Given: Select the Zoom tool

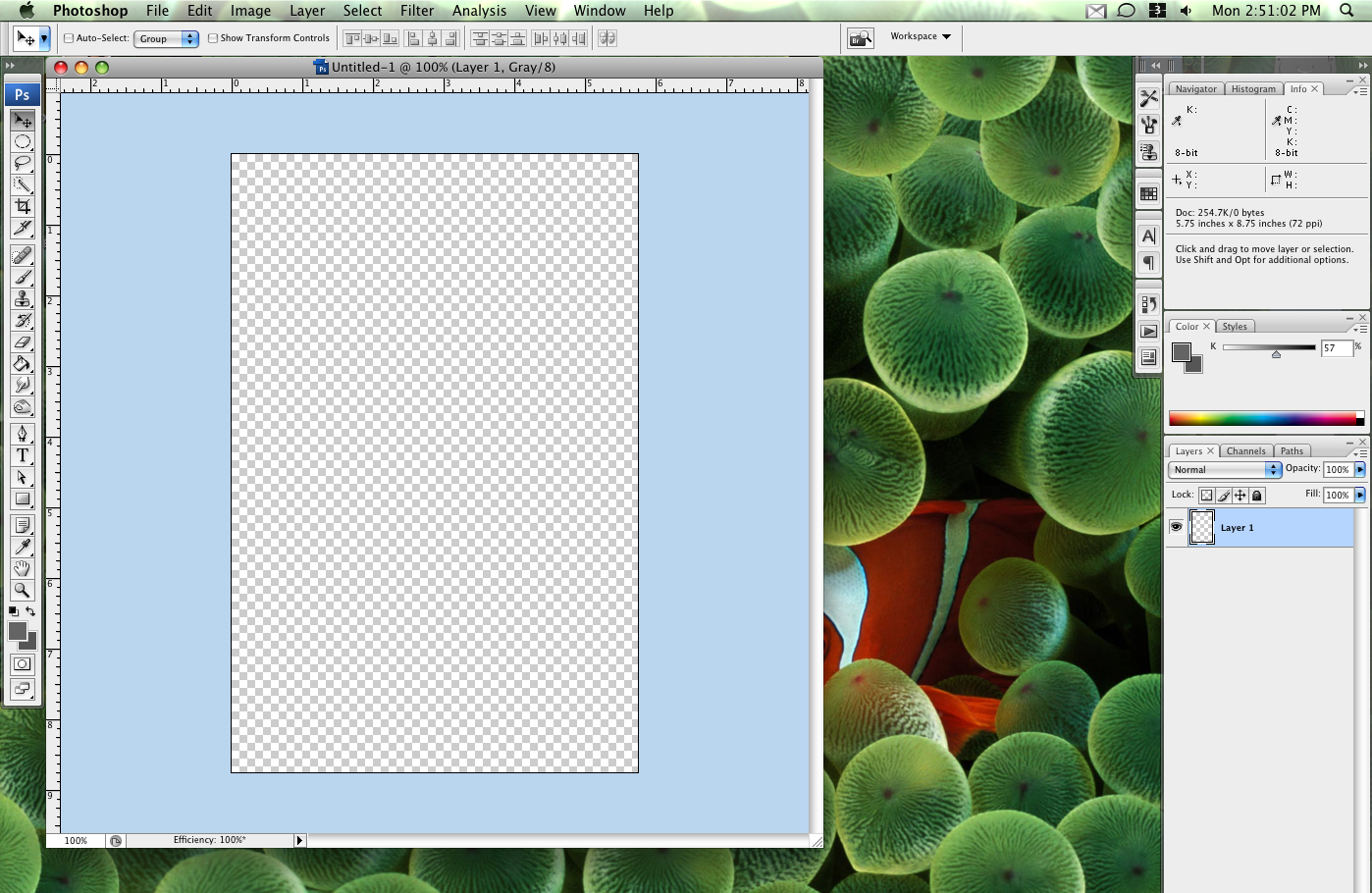Looking at the screenshot, I should click(23, 590).
